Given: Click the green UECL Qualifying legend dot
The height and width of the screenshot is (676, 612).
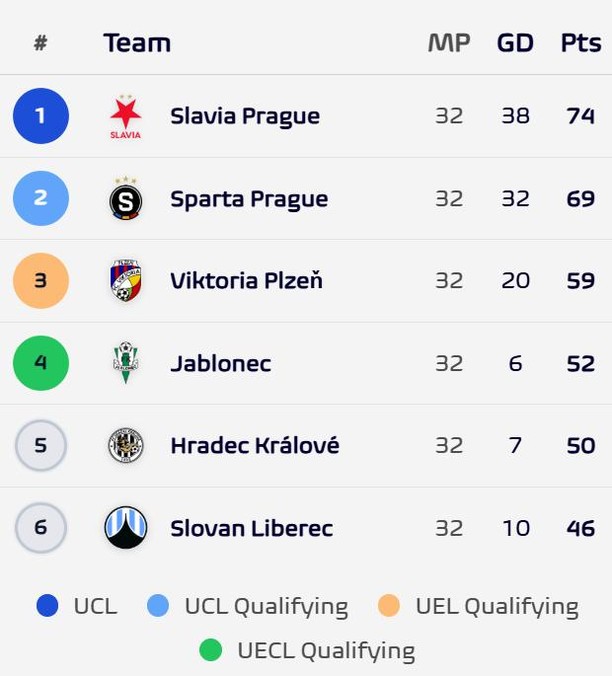Looking at the screenshot, I should tap(211, 650).
